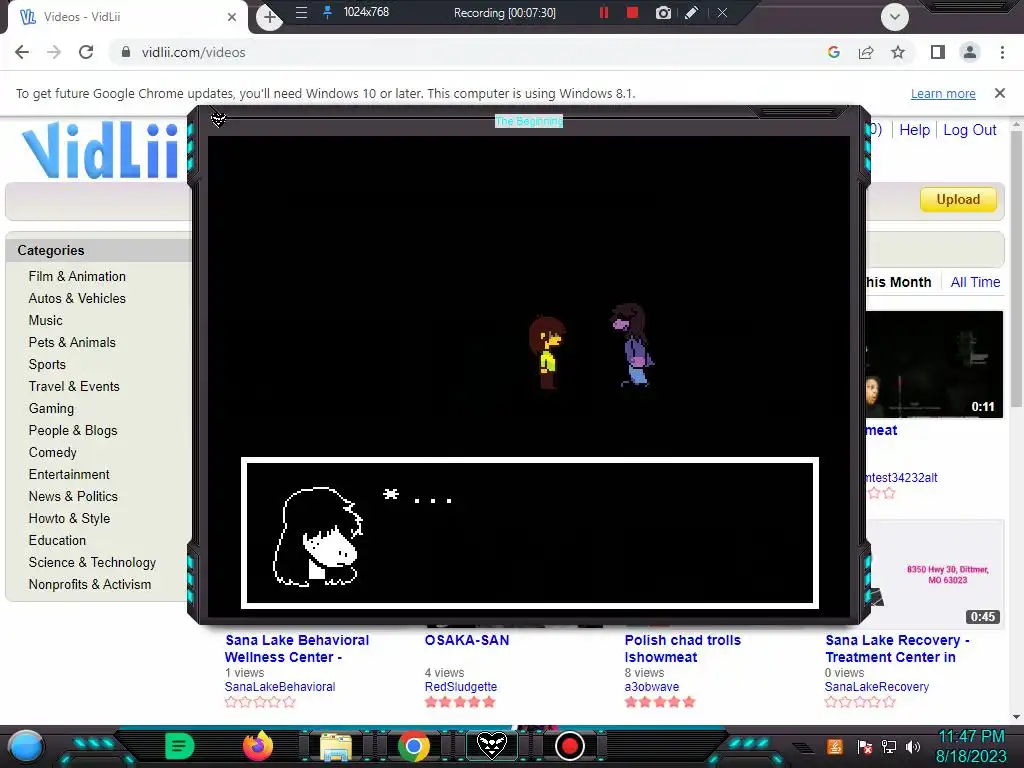Click the Google icon in the address bar

[x=833, y=52]
